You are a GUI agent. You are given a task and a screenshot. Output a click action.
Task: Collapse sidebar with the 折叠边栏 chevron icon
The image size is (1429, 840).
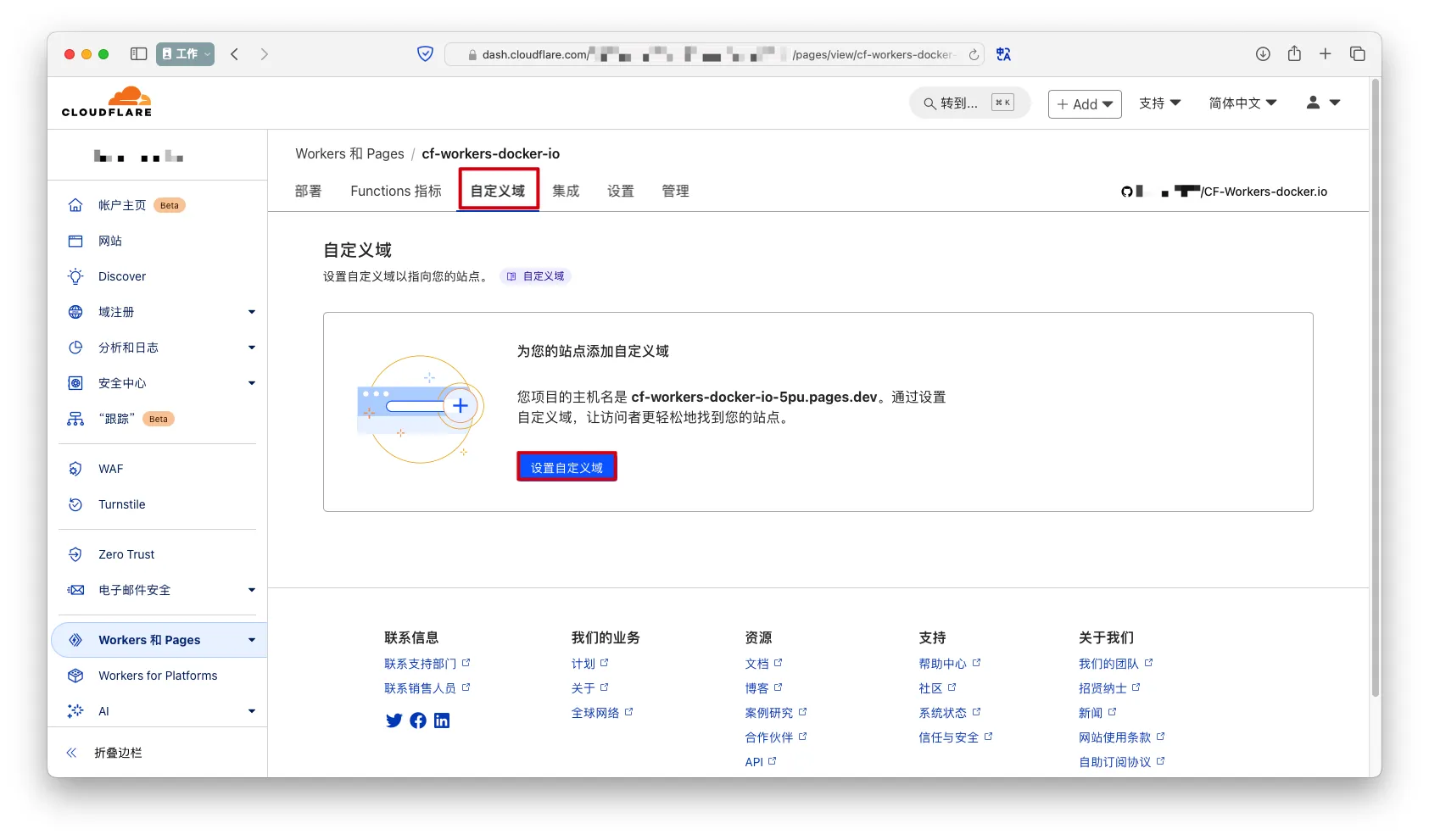tap(71, 753)
